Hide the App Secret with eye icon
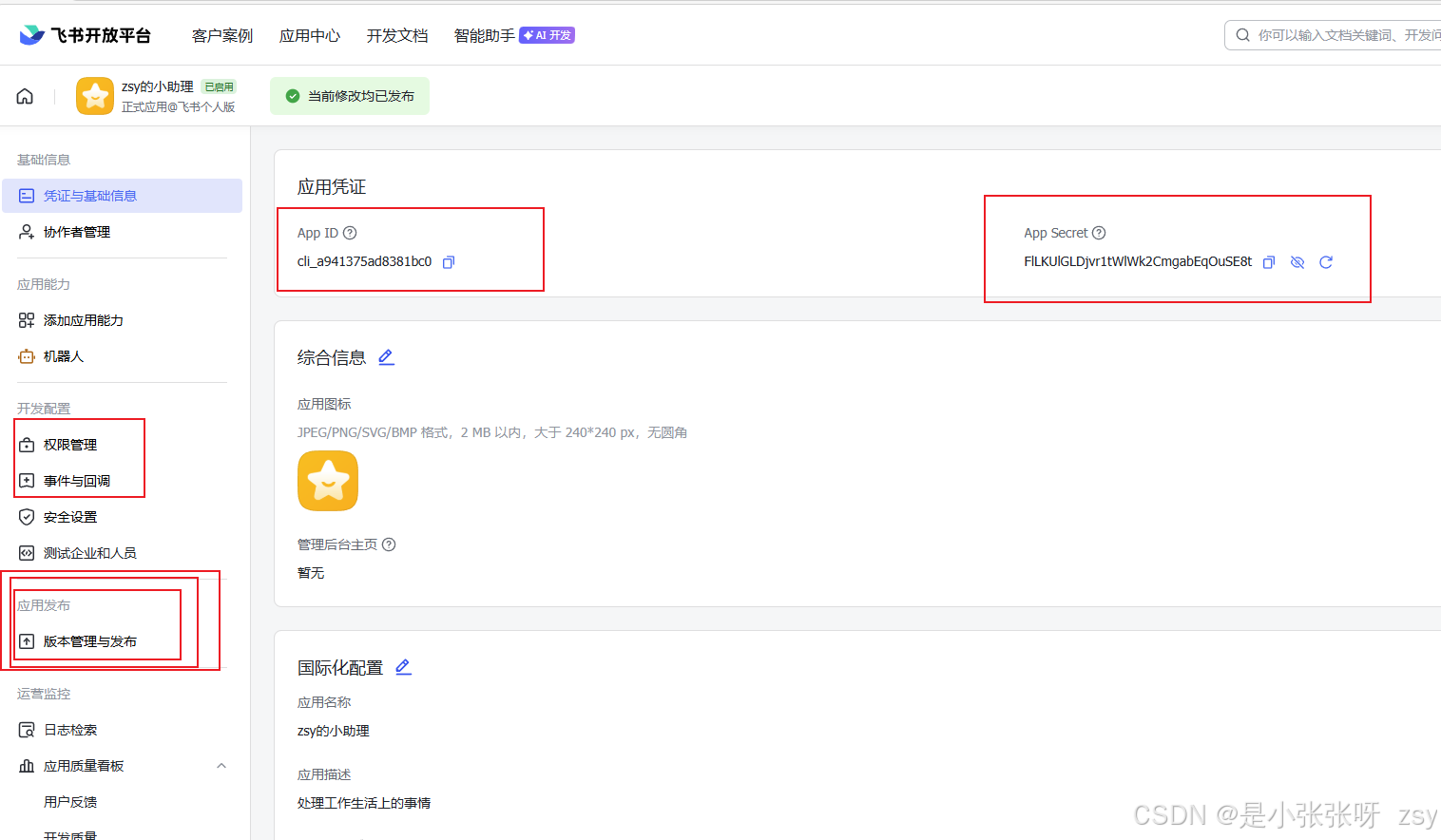Screen dimensions: 1441x840 [1297, 262]
